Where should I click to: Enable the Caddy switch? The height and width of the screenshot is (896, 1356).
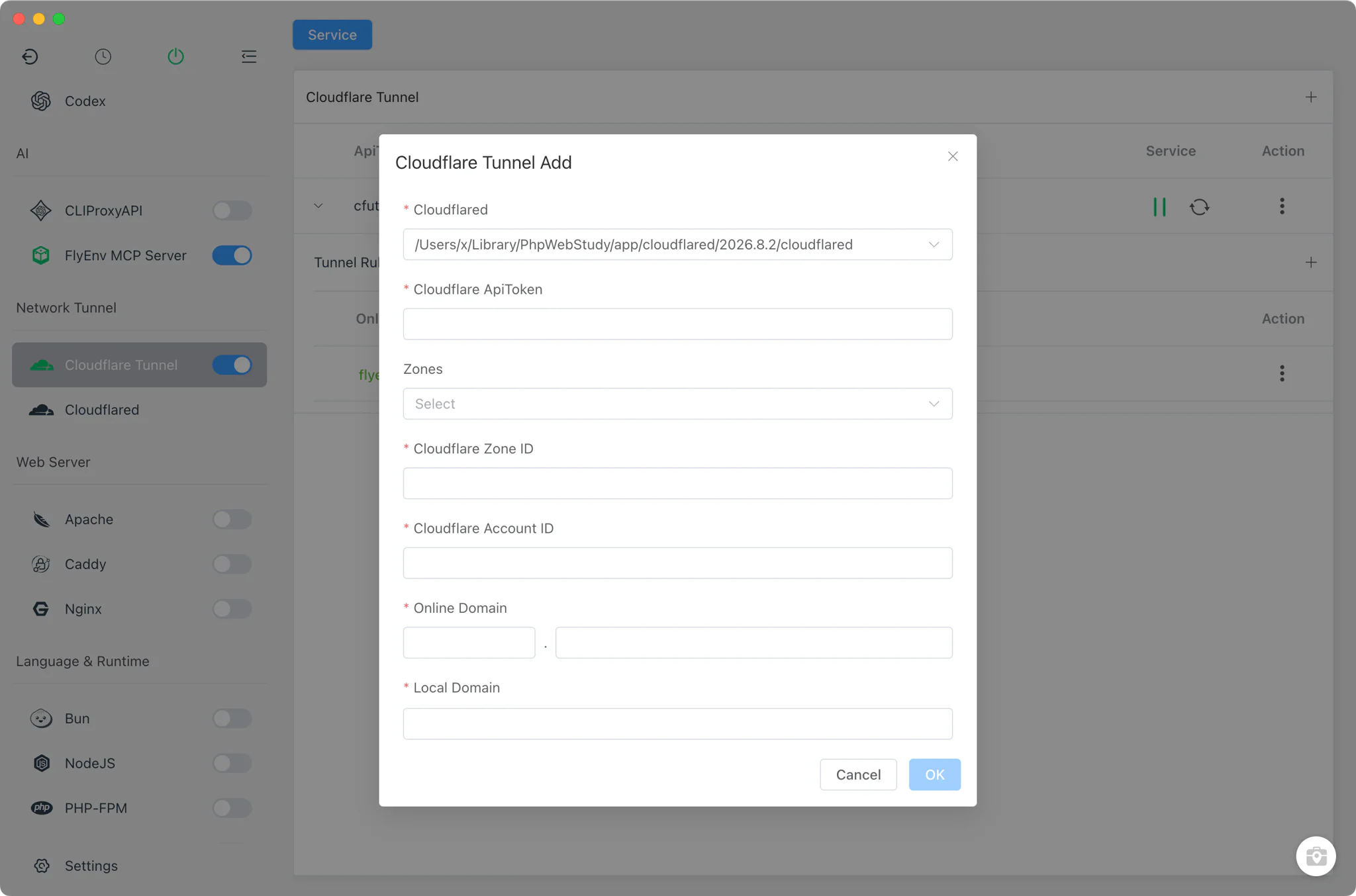pos(232,564)
